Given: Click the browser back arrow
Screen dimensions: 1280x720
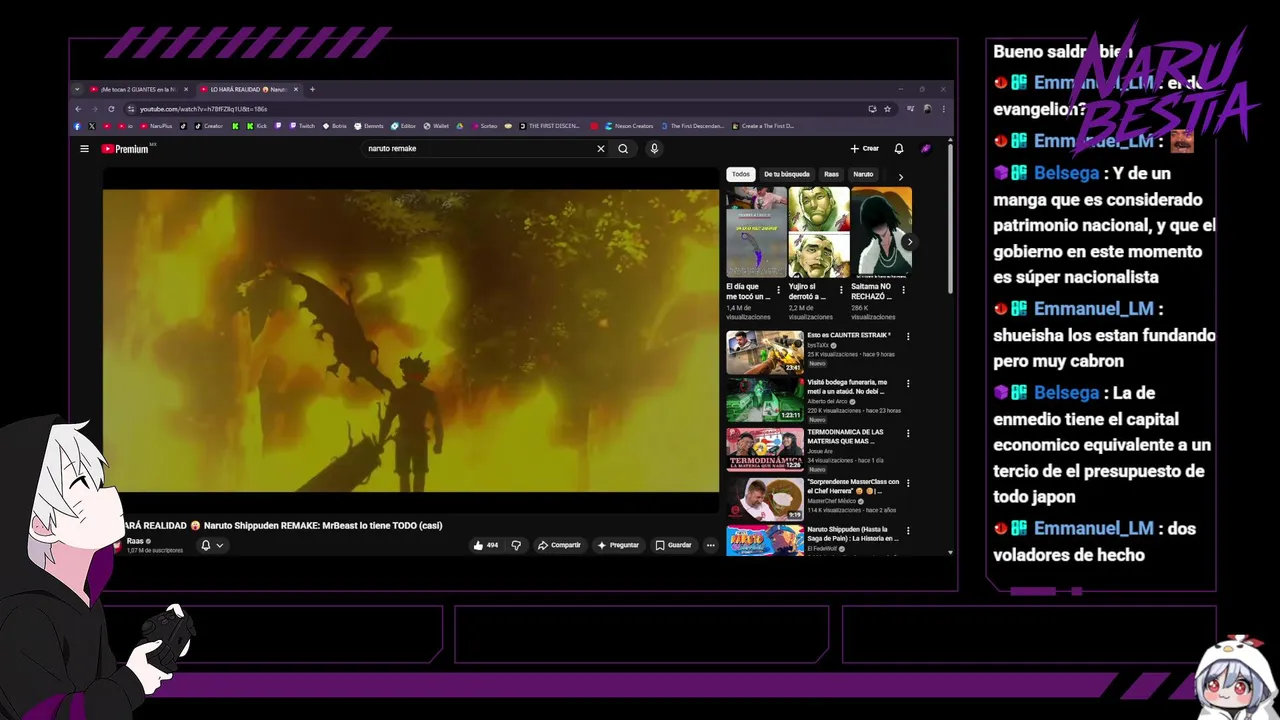Looking at the screenshot, I should [78, 109].
